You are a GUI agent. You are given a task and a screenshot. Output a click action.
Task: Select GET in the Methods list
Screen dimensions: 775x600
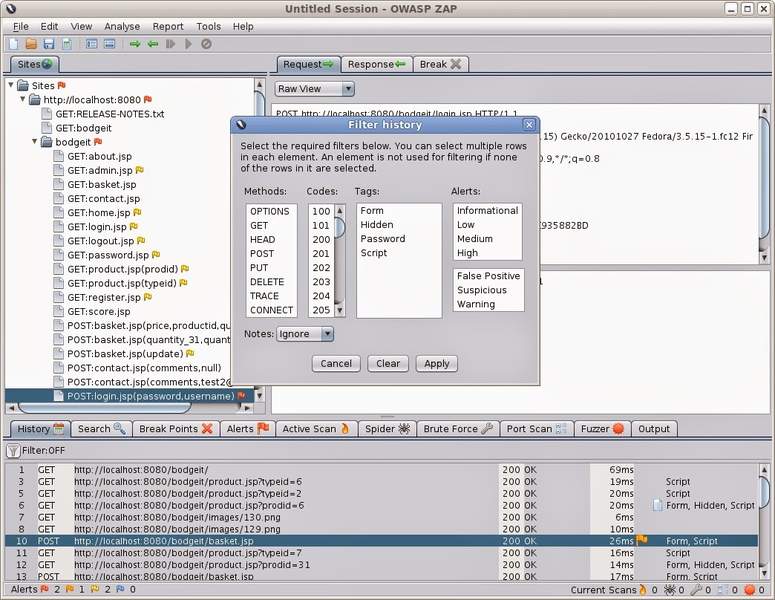pos(271,225)
